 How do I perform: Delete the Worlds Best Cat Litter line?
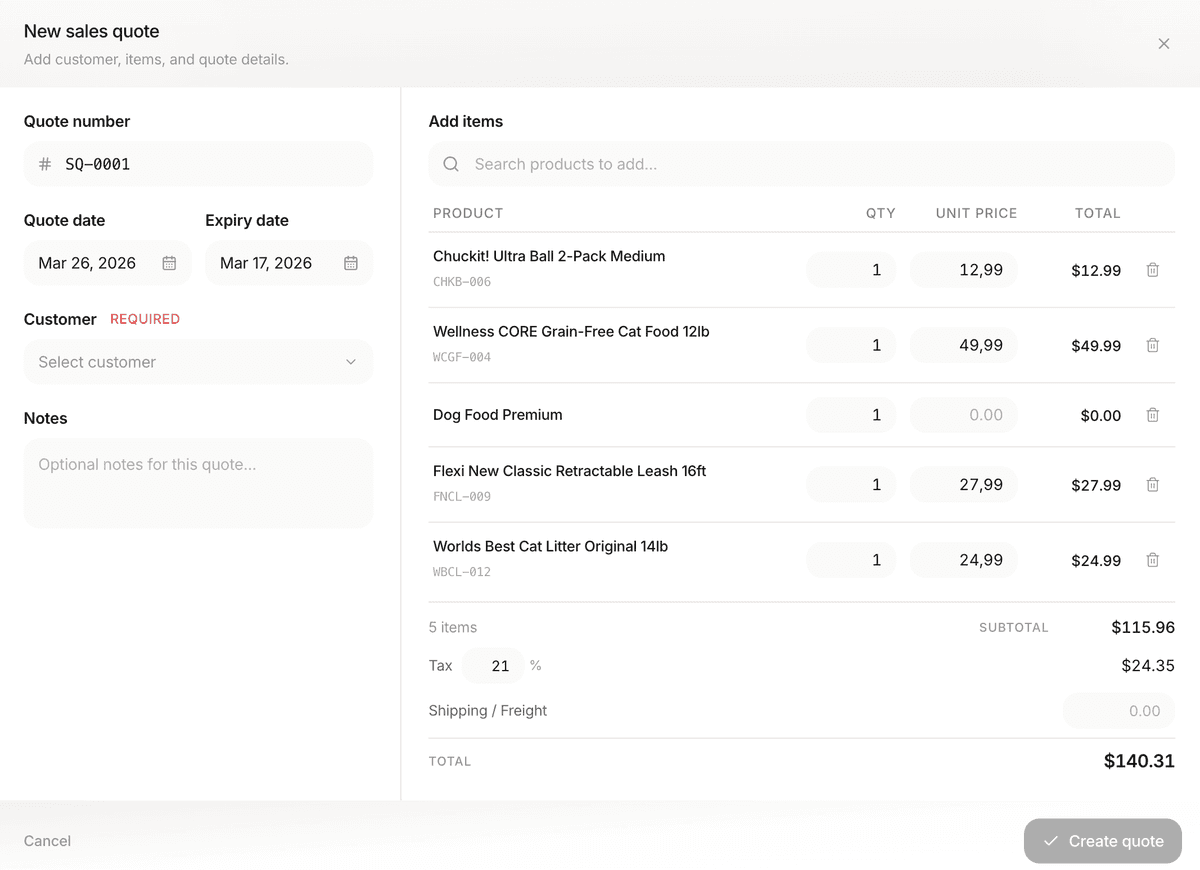pos(1152,560)
